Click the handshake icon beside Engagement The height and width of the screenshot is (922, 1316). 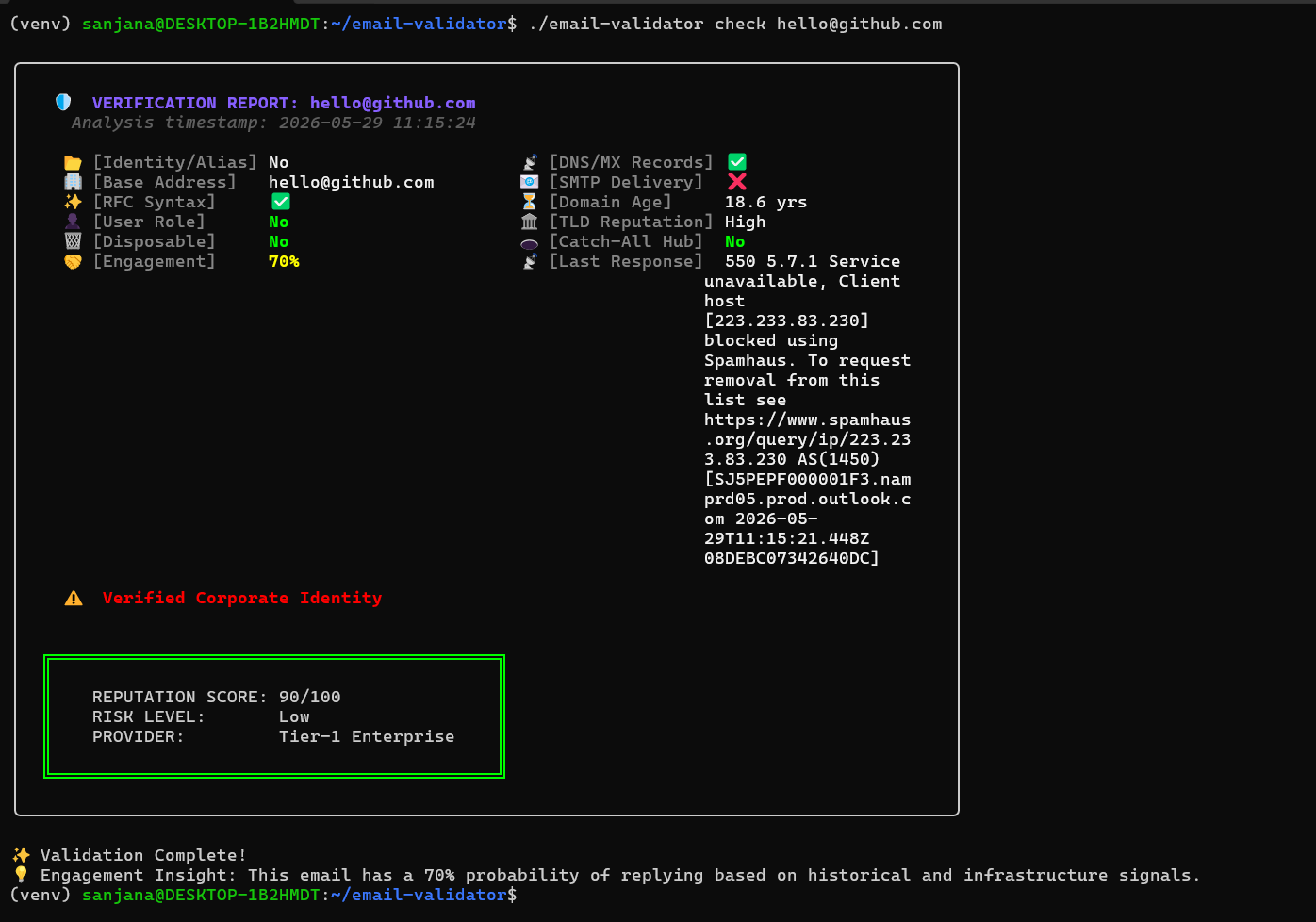73,261
